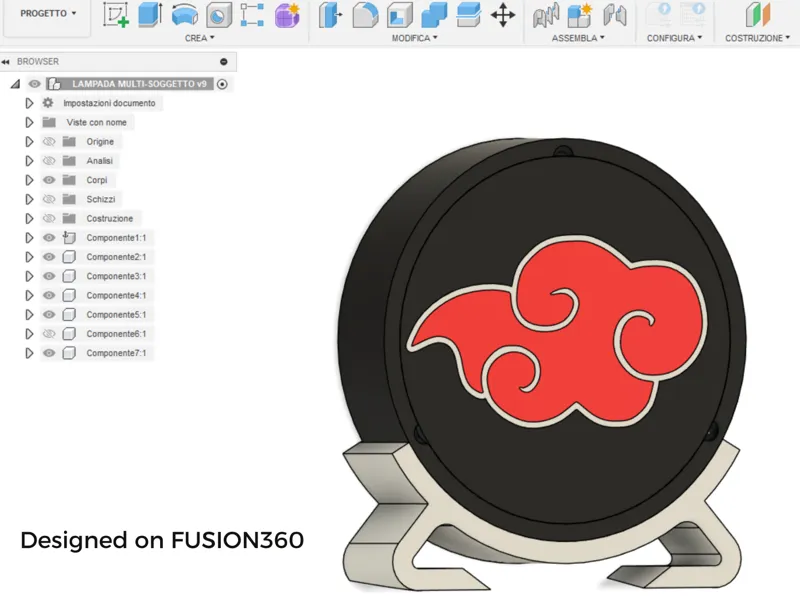The height and width of the screenshot is (600, 800).
Task: Expand Viste con nome node
Action: click(x=29, y=122)
